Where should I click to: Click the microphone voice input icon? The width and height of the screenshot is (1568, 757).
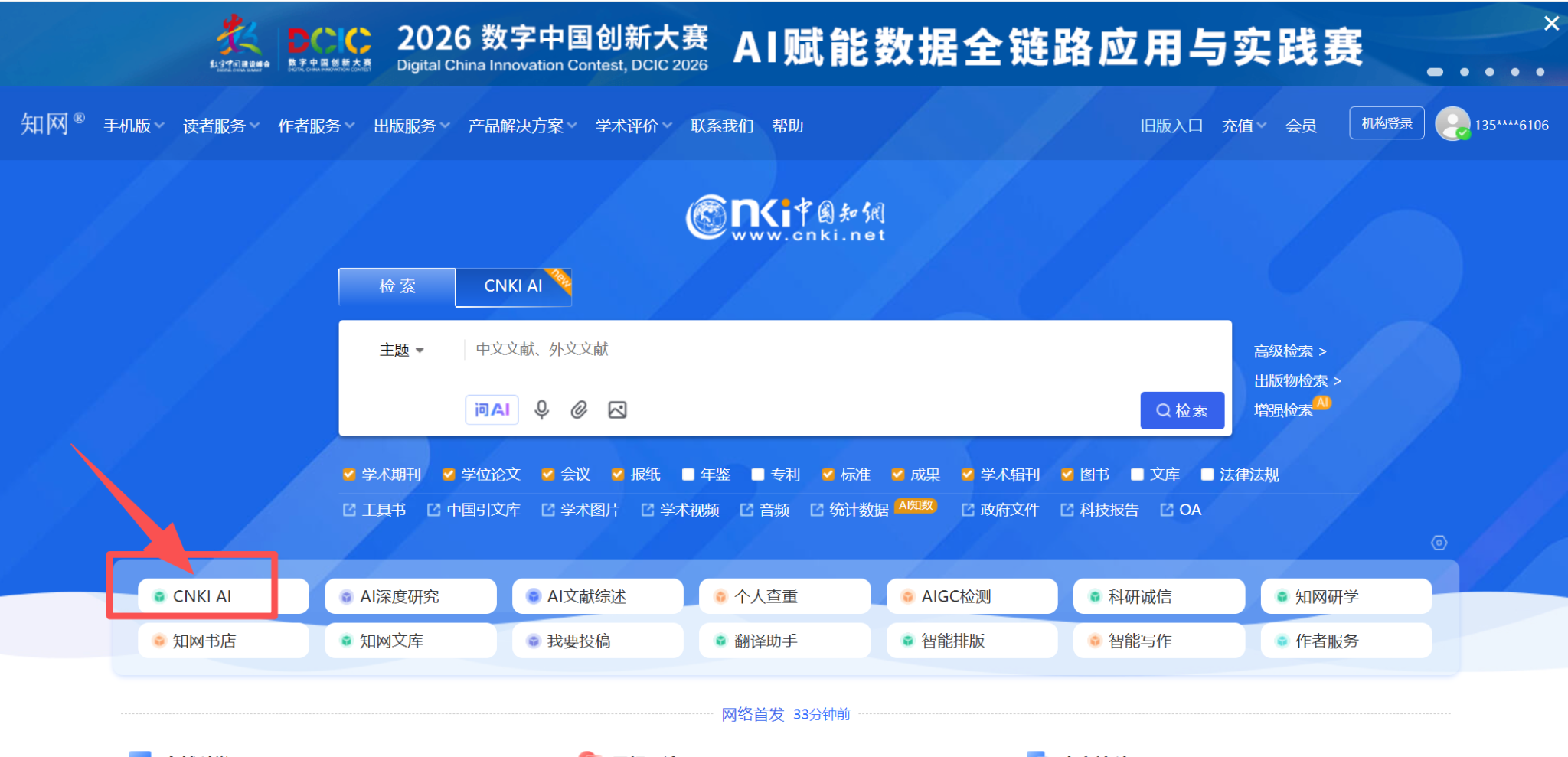pyautogui.click(x=541, y=410)
